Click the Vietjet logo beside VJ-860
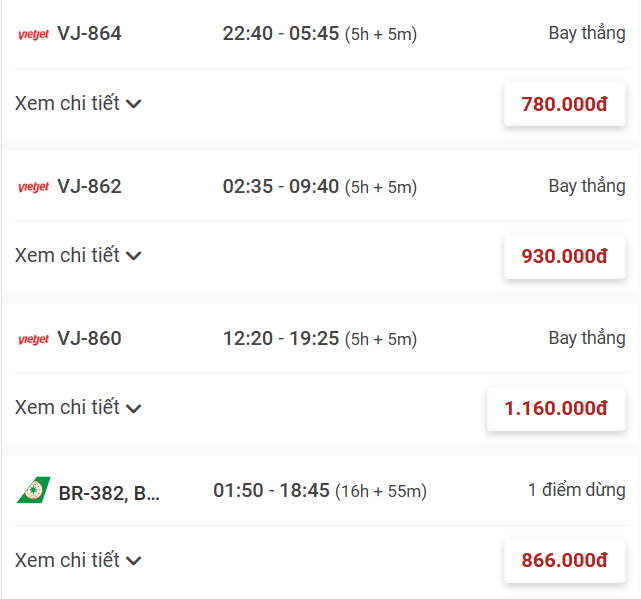This screenshot has height=599, width=641. pyautogui.click(x=34, y=339)
